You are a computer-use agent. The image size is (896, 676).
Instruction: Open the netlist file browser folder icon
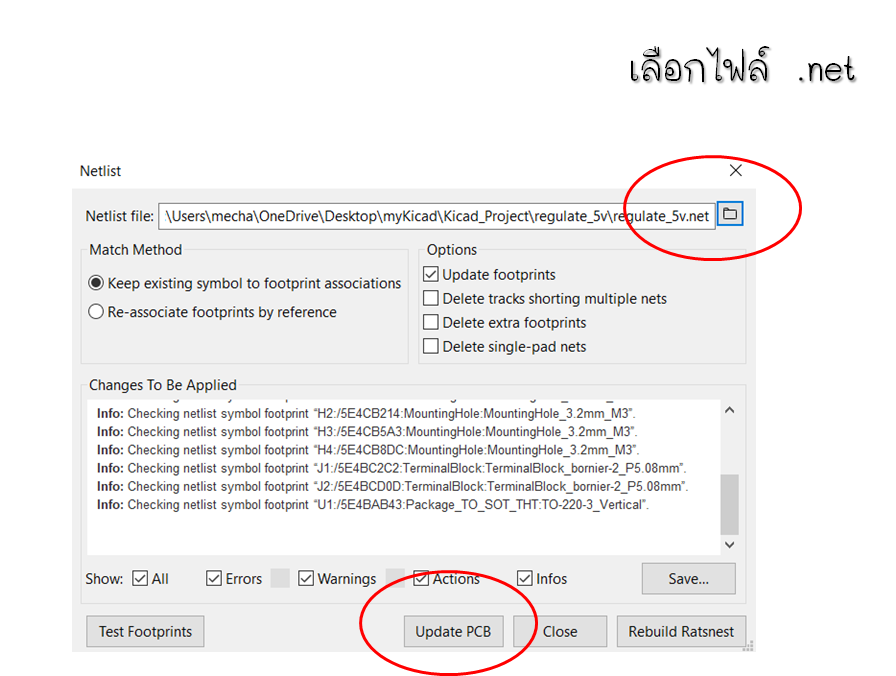pos(730,214)
